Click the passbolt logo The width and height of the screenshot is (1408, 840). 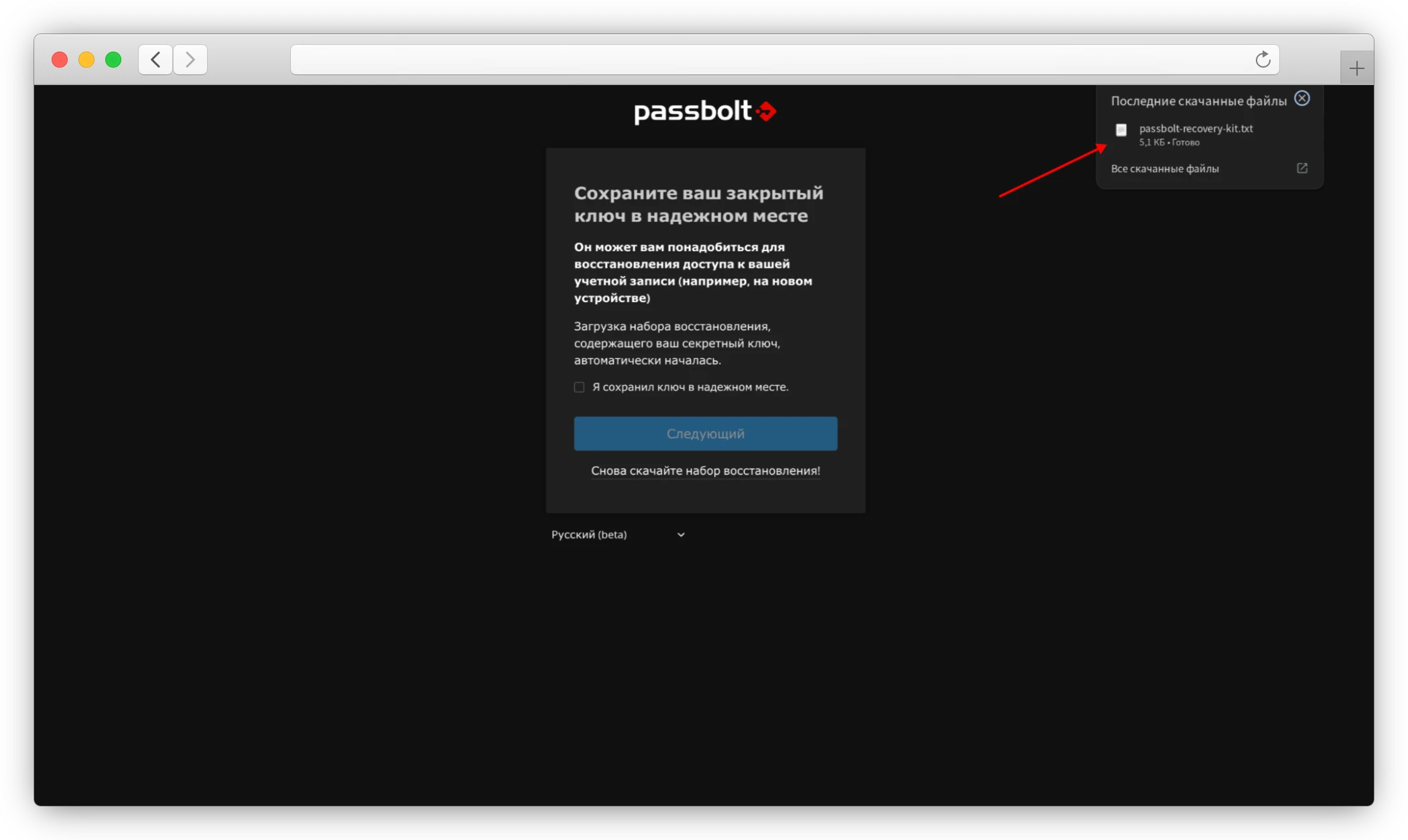pyautogui.click(x=705, y=112)
